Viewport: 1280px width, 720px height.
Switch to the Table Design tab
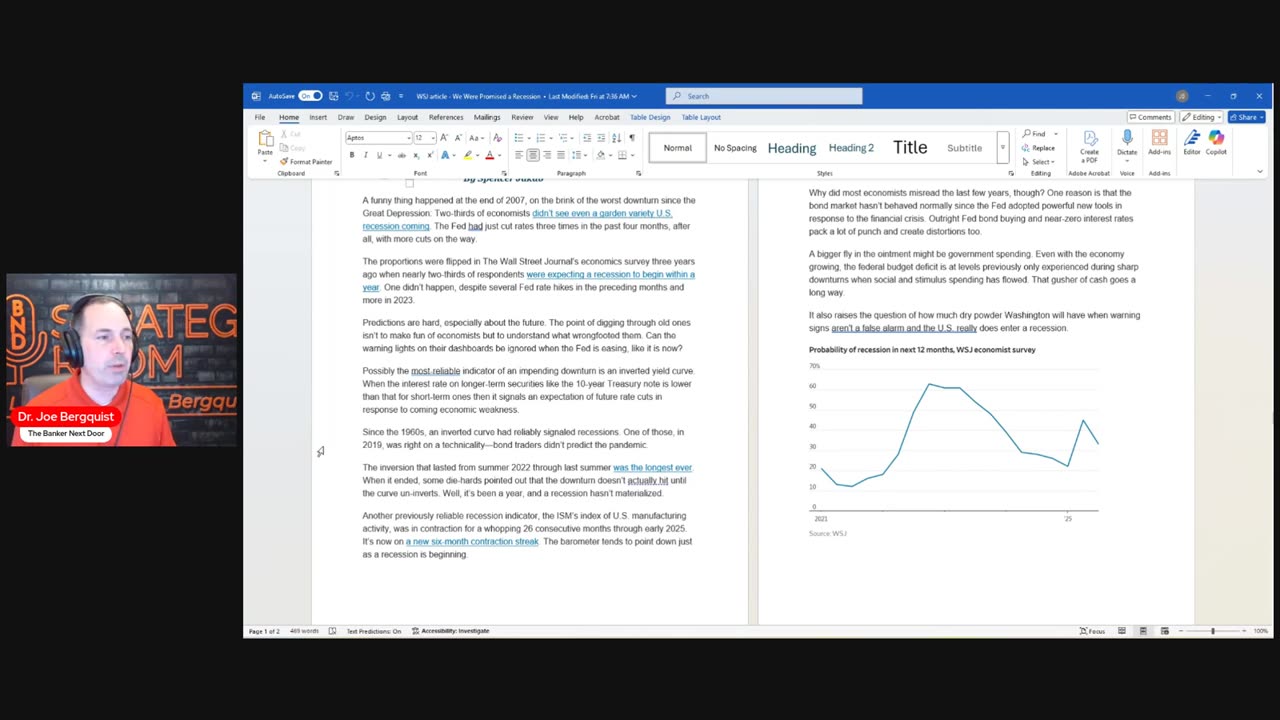tap(650, 117)
